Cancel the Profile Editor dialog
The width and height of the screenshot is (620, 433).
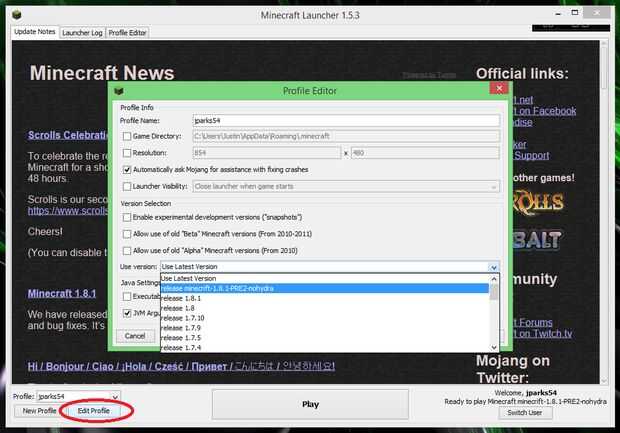pyautogui.click(x=135, y=336)
